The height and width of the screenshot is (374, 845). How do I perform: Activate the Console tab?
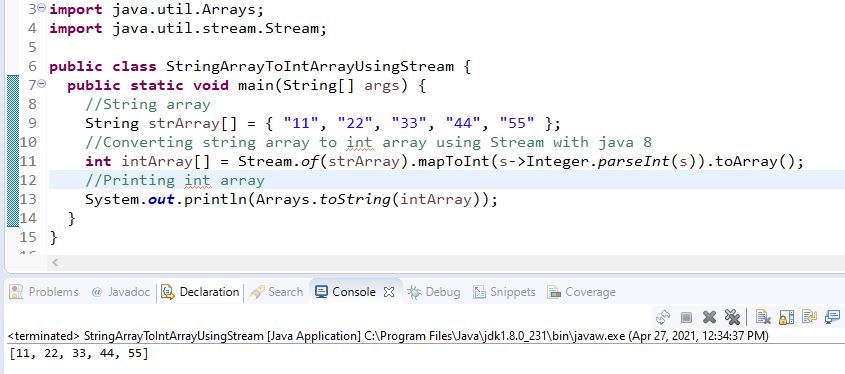pyautogui.click(x=345, y=292)
